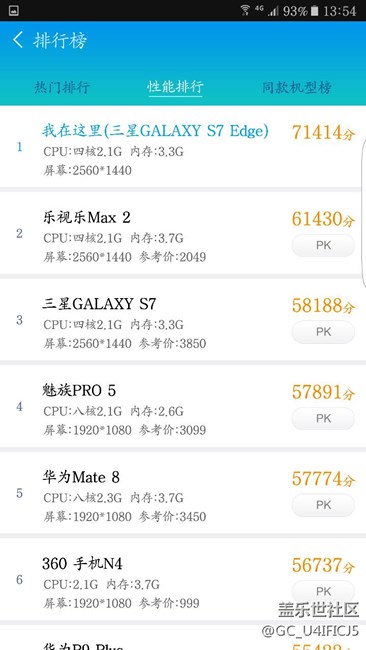The image size is (366, 650).
Task: Tap the picture notification icon in status bar
Action: pyautogui.click(x=13, y=10)
